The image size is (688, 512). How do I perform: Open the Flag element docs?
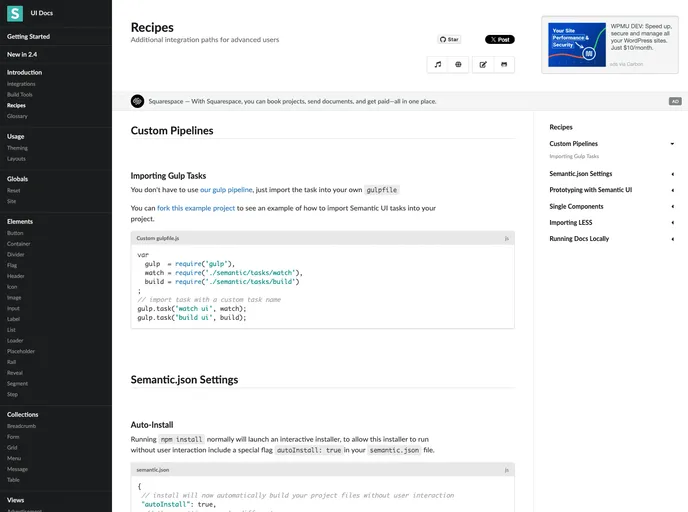pos(12,265)
